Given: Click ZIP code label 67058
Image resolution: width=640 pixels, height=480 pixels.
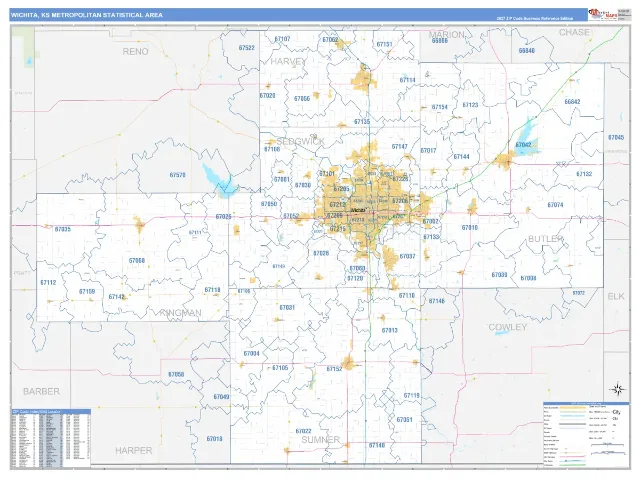Looking at the screenshot, I should pos(176,374).
